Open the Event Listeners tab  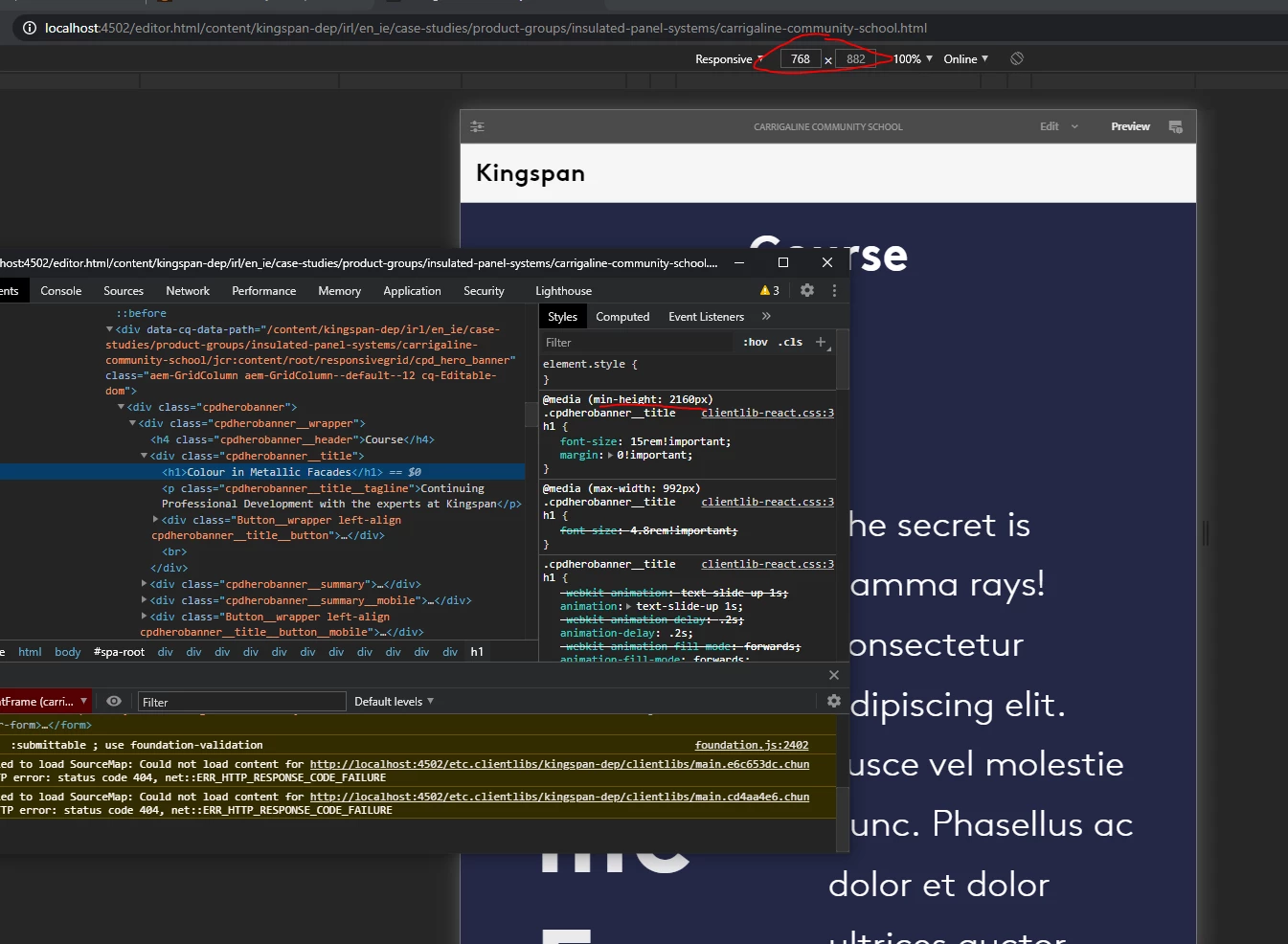point(707,316)
